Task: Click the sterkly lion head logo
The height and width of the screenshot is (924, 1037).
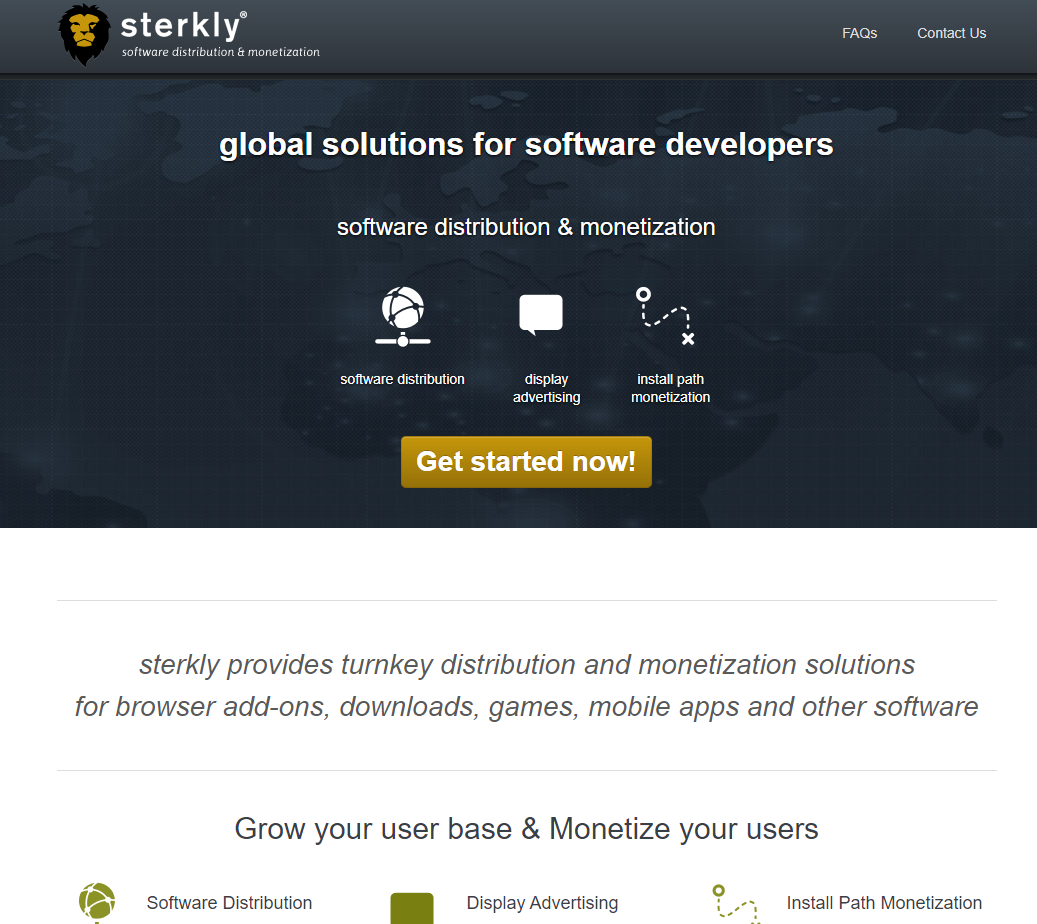Action: [84, 35]
